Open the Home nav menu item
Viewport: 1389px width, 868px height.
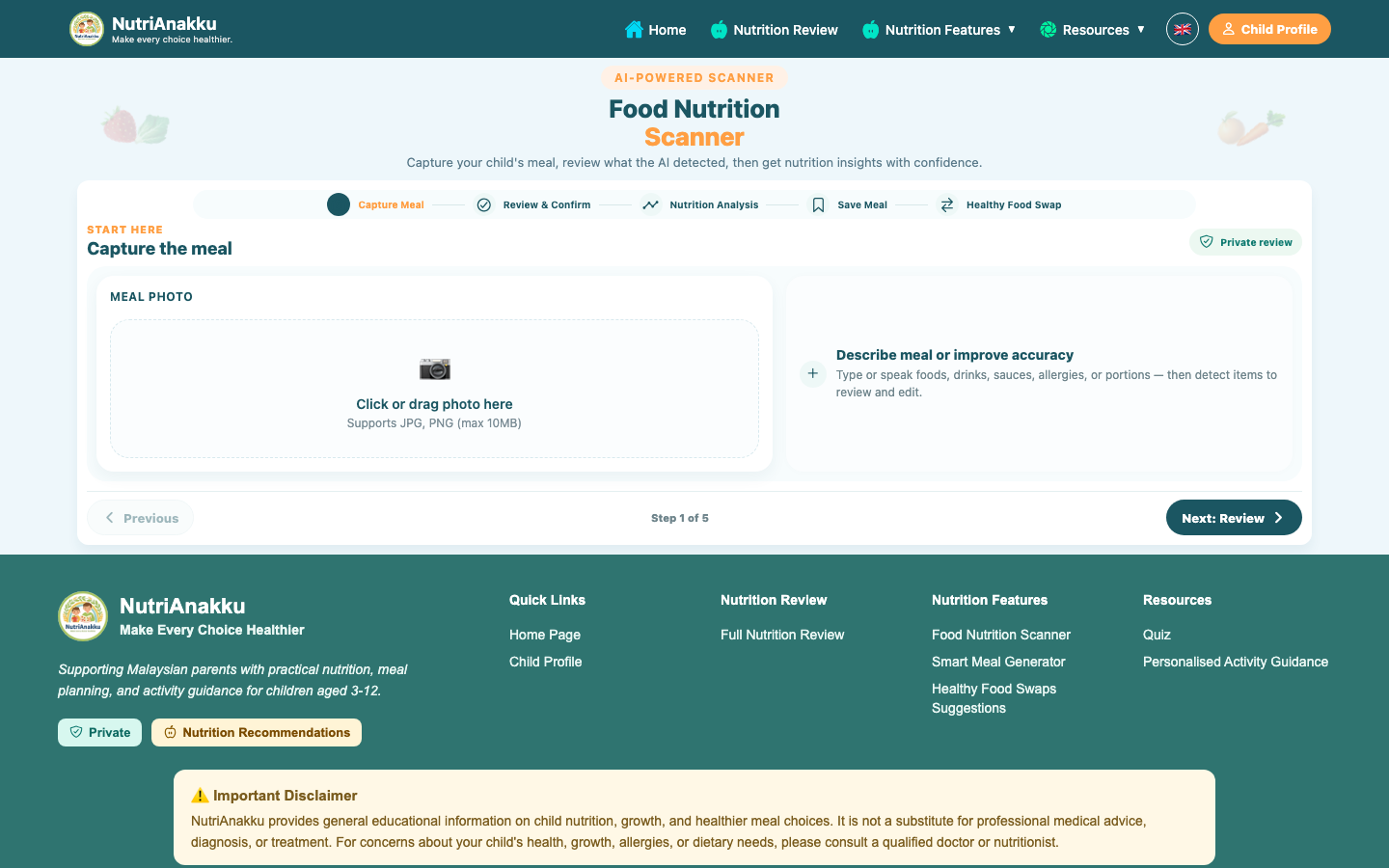[655, 30]
